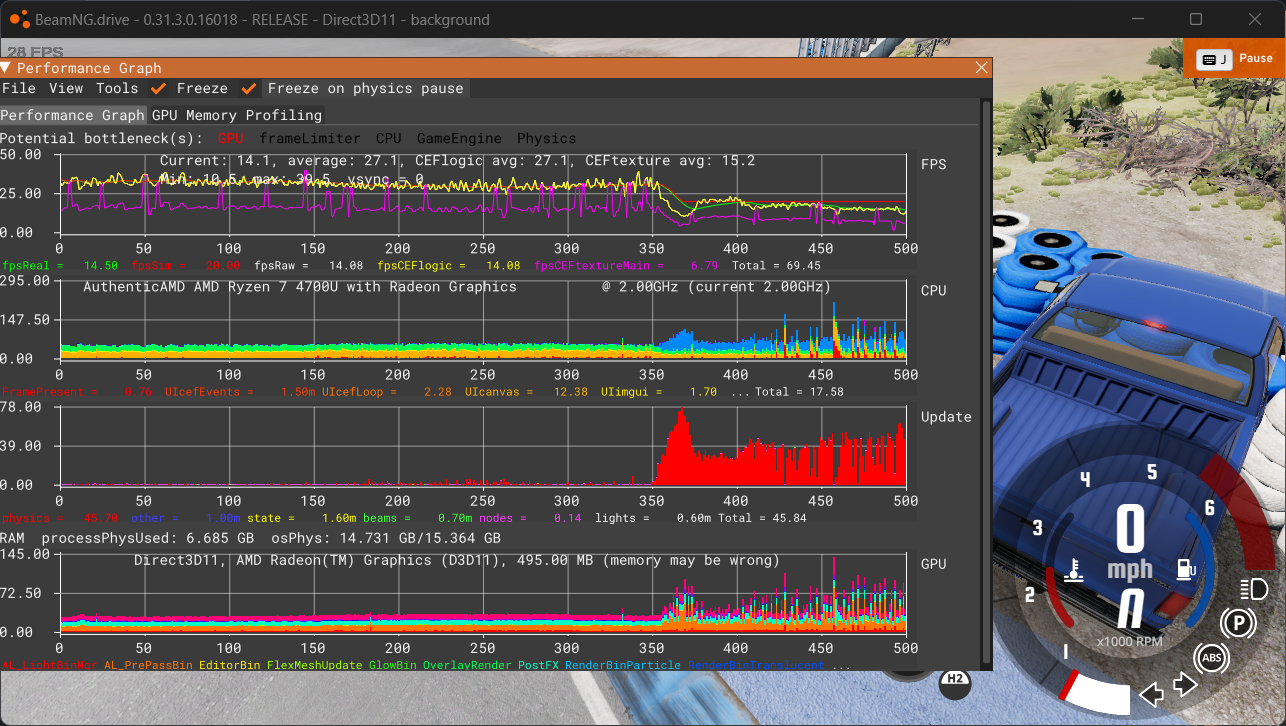This screenshot has height=726, width=1286.
Task: Click the RenderBinTranslucent legend label
Action: pyautogui.click(x=756, y=665)
